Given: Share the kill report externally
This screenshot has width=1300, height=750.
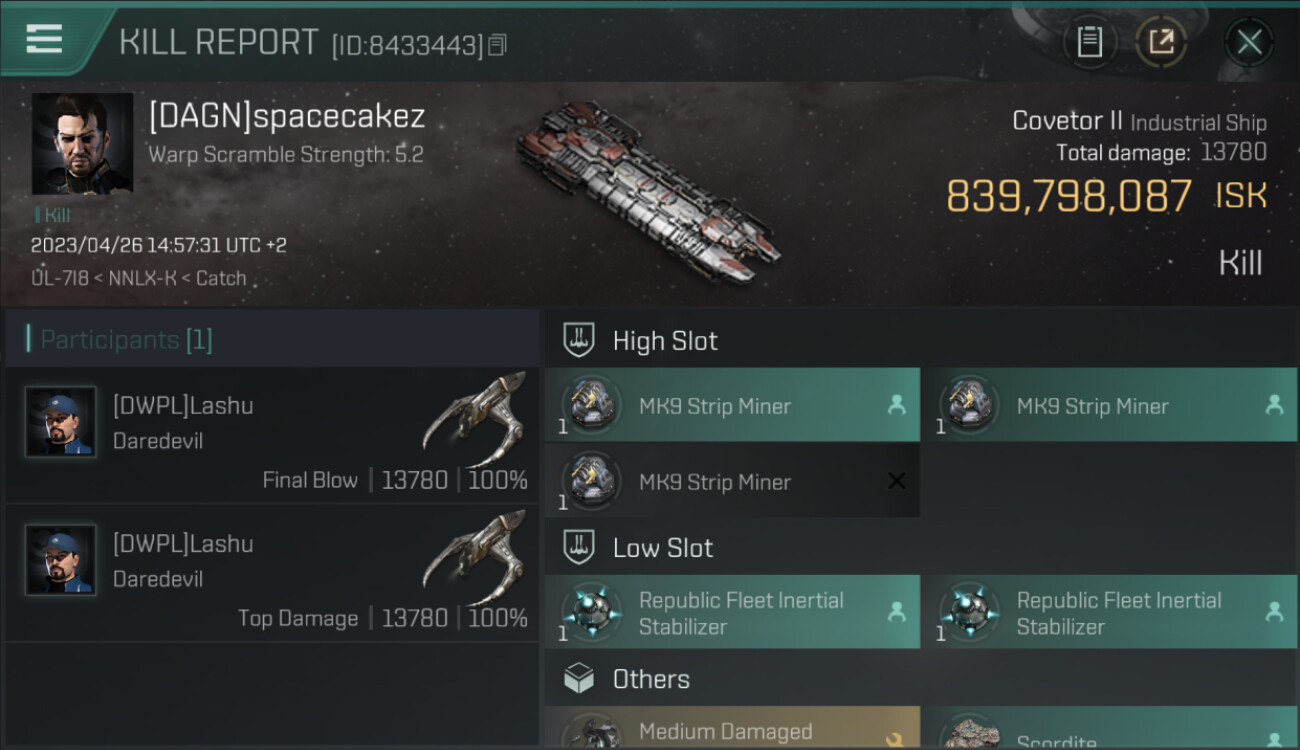Looking at the screenshot, I should pos(1161,42).
